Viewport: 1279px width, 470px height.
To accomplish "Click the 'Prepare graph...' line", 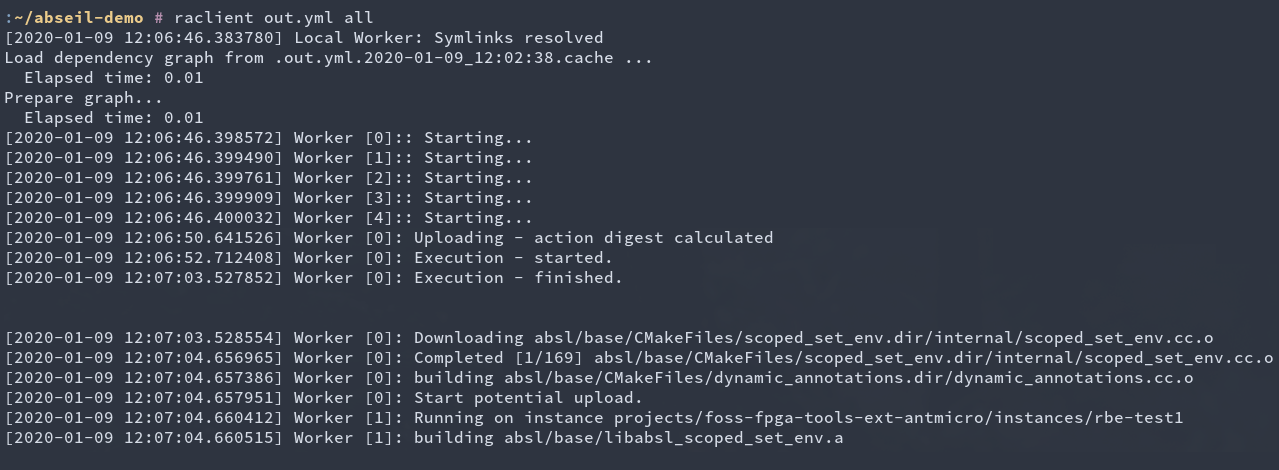I will [x=84, y=98].
